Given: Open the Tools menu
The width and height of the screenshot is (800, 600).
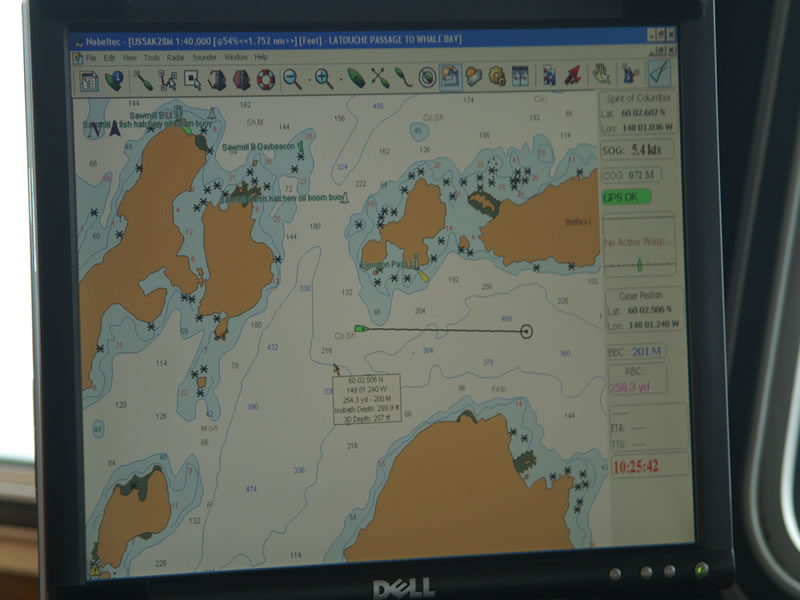Looking at the screenshot, I should coord(152,58).
